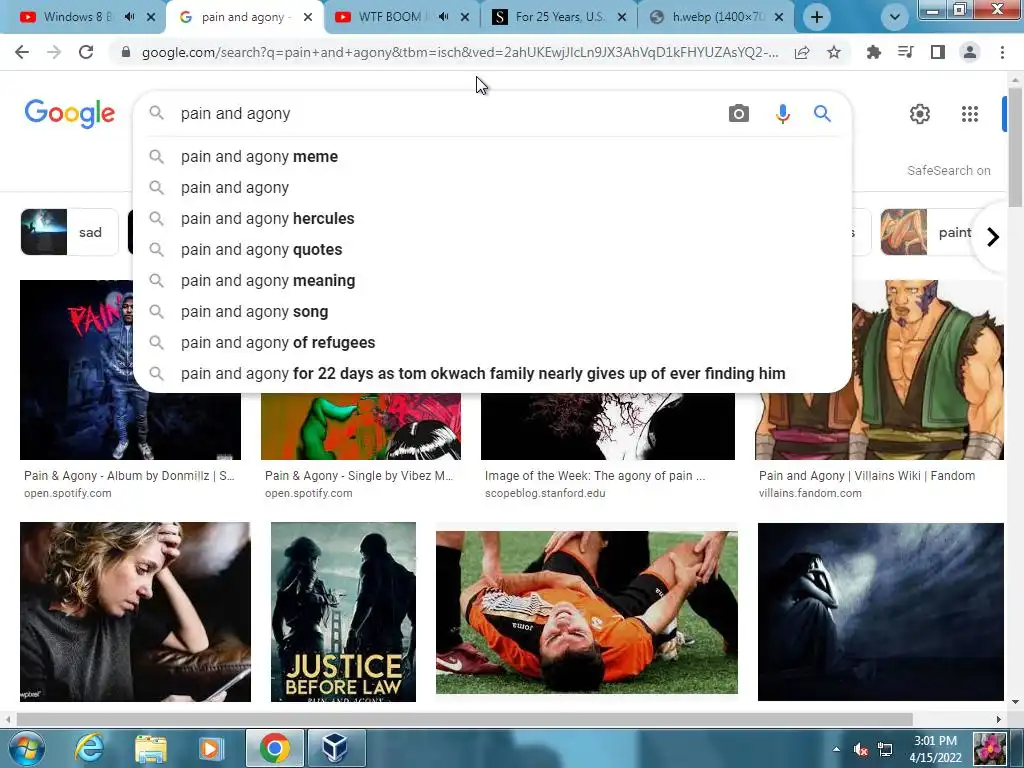
Task: Select suggestion pain and agony meme
Action: point(492,157)
